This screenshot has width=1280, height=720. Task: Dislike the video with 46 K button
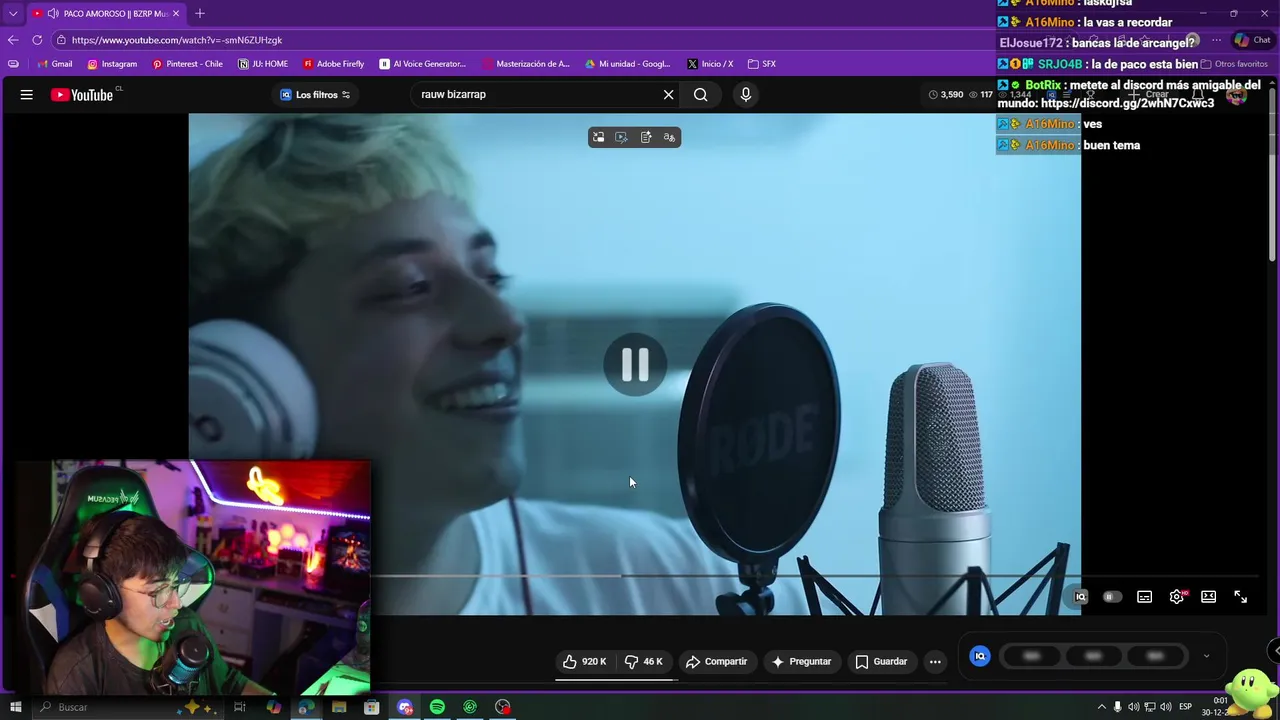tap(644, 661)
